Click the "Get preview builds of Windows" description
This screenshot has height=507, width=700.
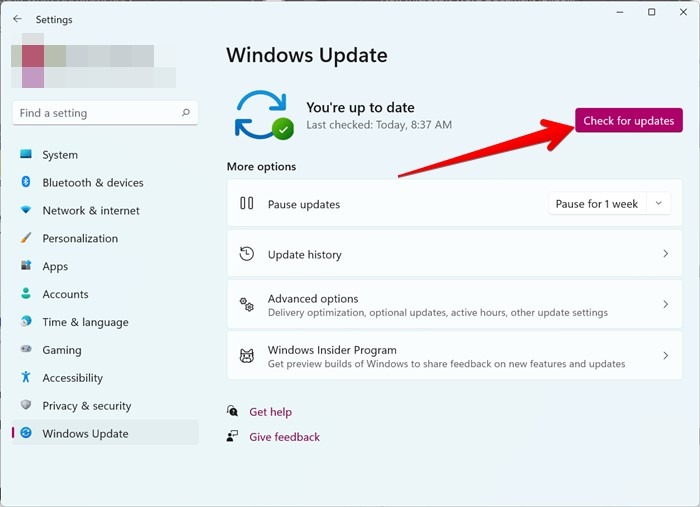click(x=446, y=364)
